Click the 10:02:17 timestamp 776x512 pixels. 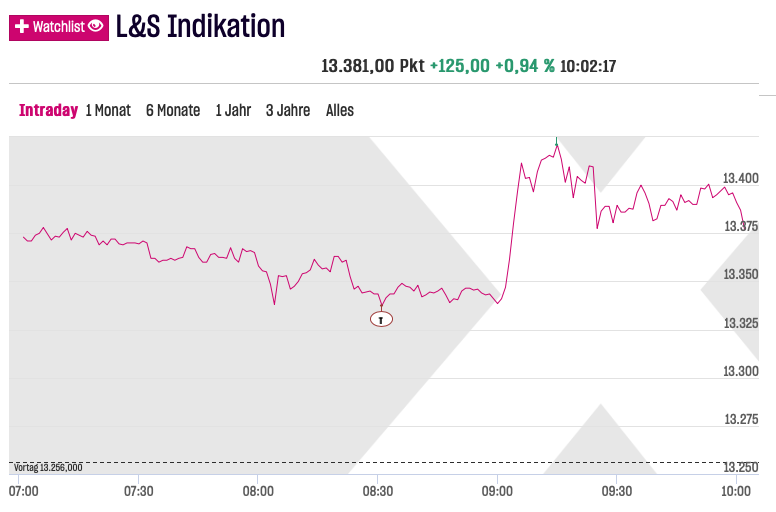(588, 66)
